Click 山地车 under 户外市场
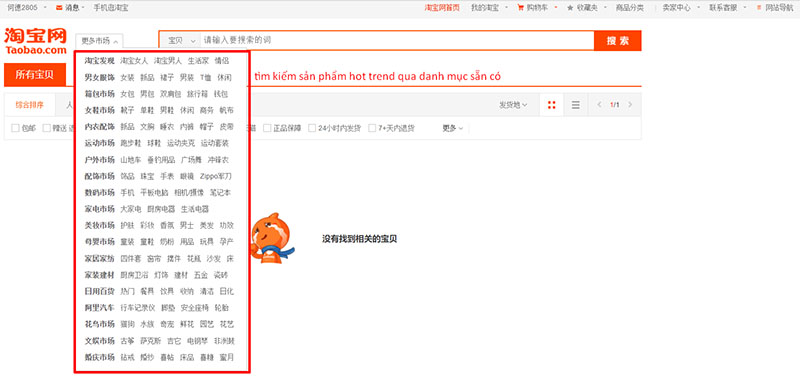Image resolution: width=800 pixels, height=381 pixels. pos(131,160)
